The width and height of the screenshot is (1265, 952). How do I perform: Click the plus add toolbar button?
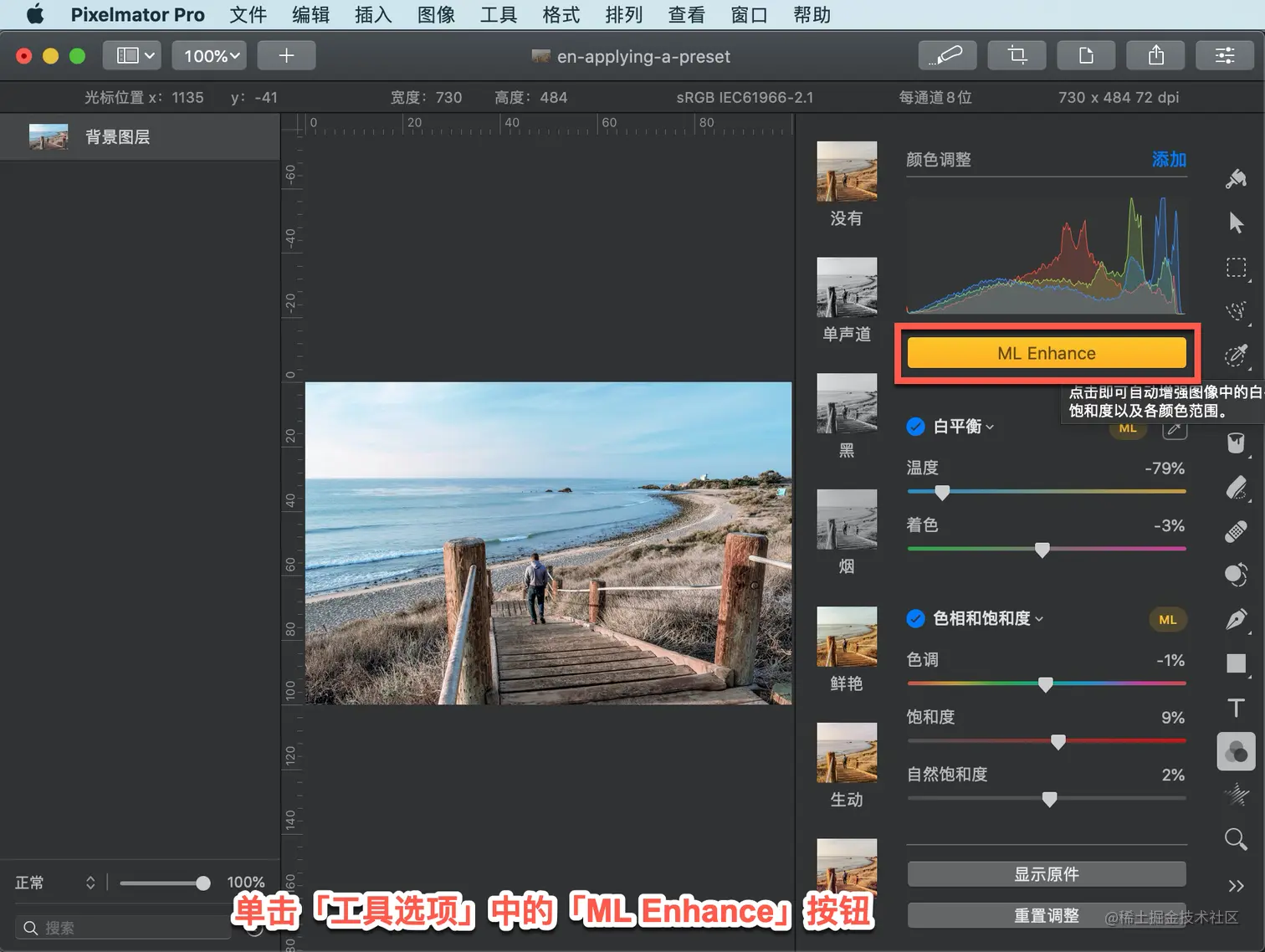point(286,55)
